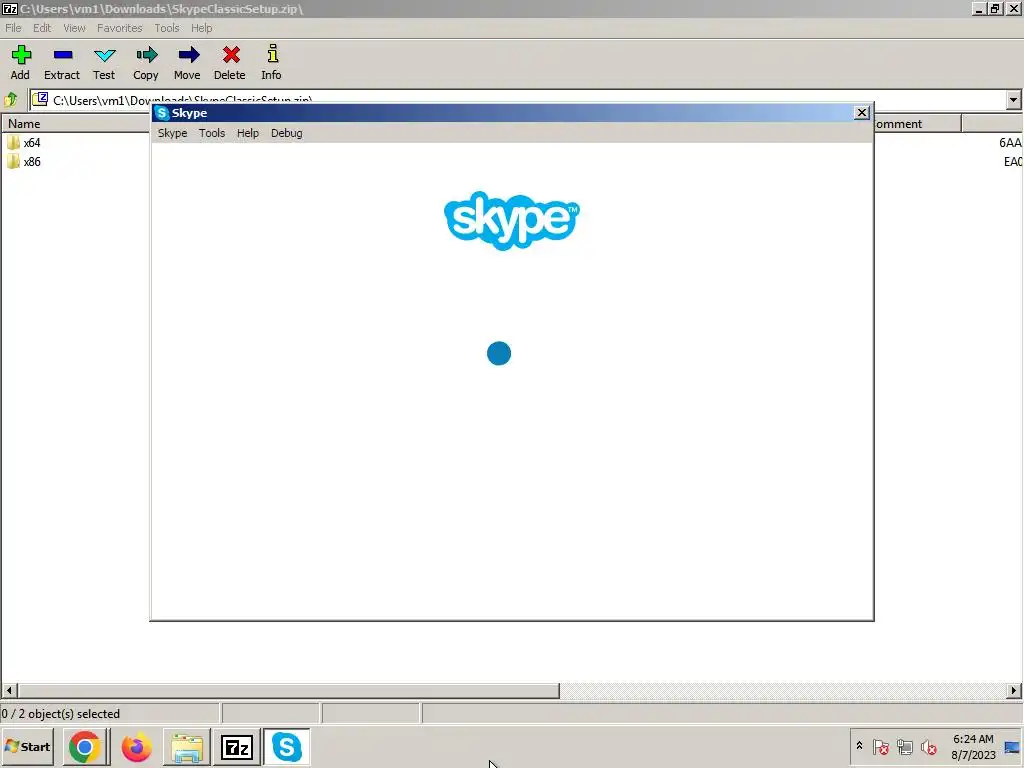This screenshot has width=1024, height=768.
Task: Open the Tools menu in Skype window
Action: pos(212,133)
